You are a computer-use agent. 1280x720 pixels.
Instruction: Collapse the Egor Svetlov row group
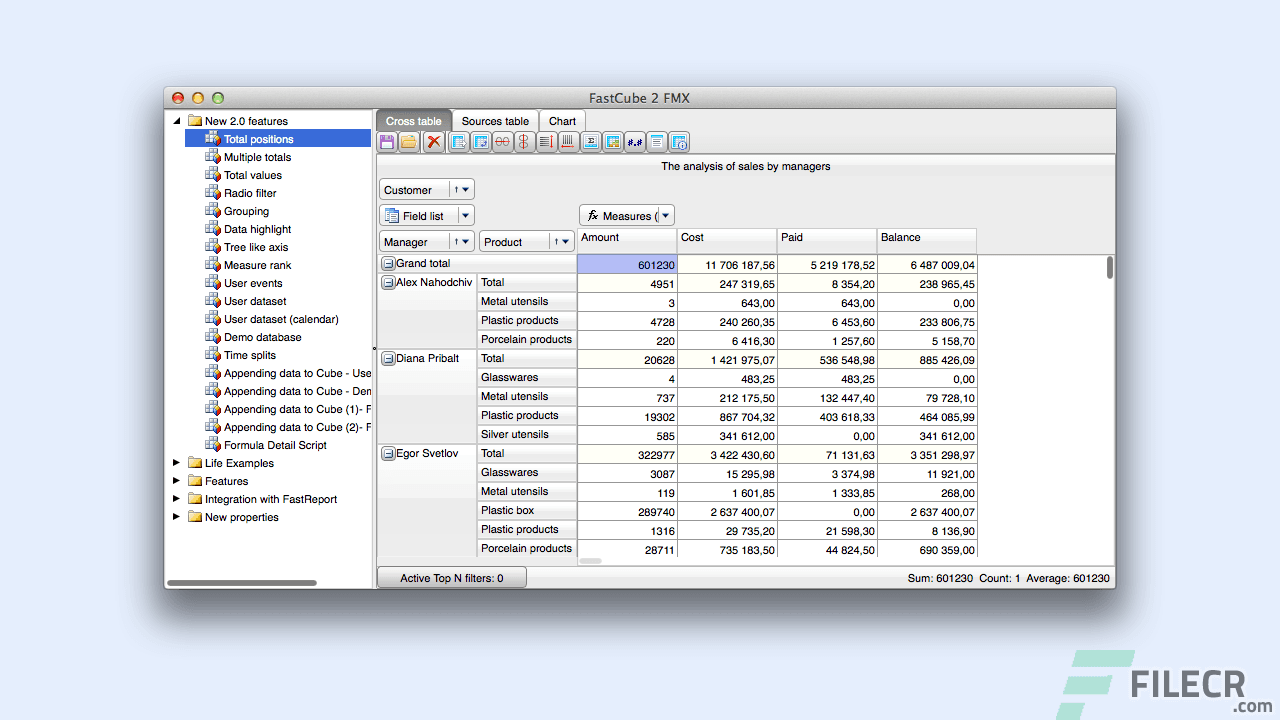click(x=388, y=454)
